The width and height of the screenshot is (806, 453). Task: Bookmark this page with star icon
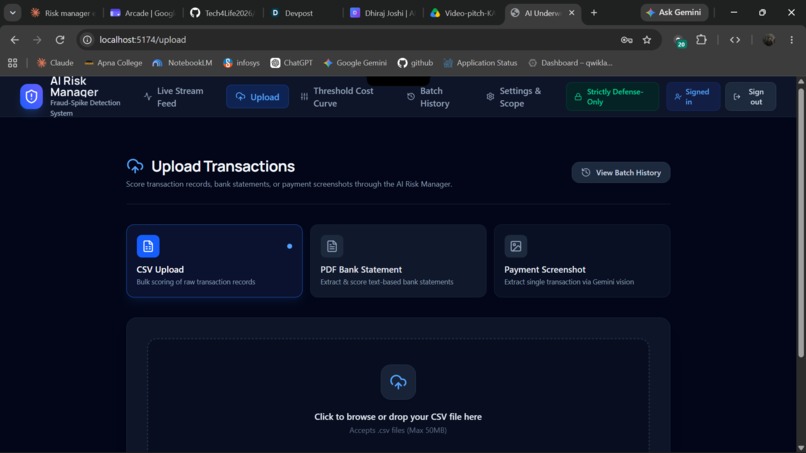point(647,40)
